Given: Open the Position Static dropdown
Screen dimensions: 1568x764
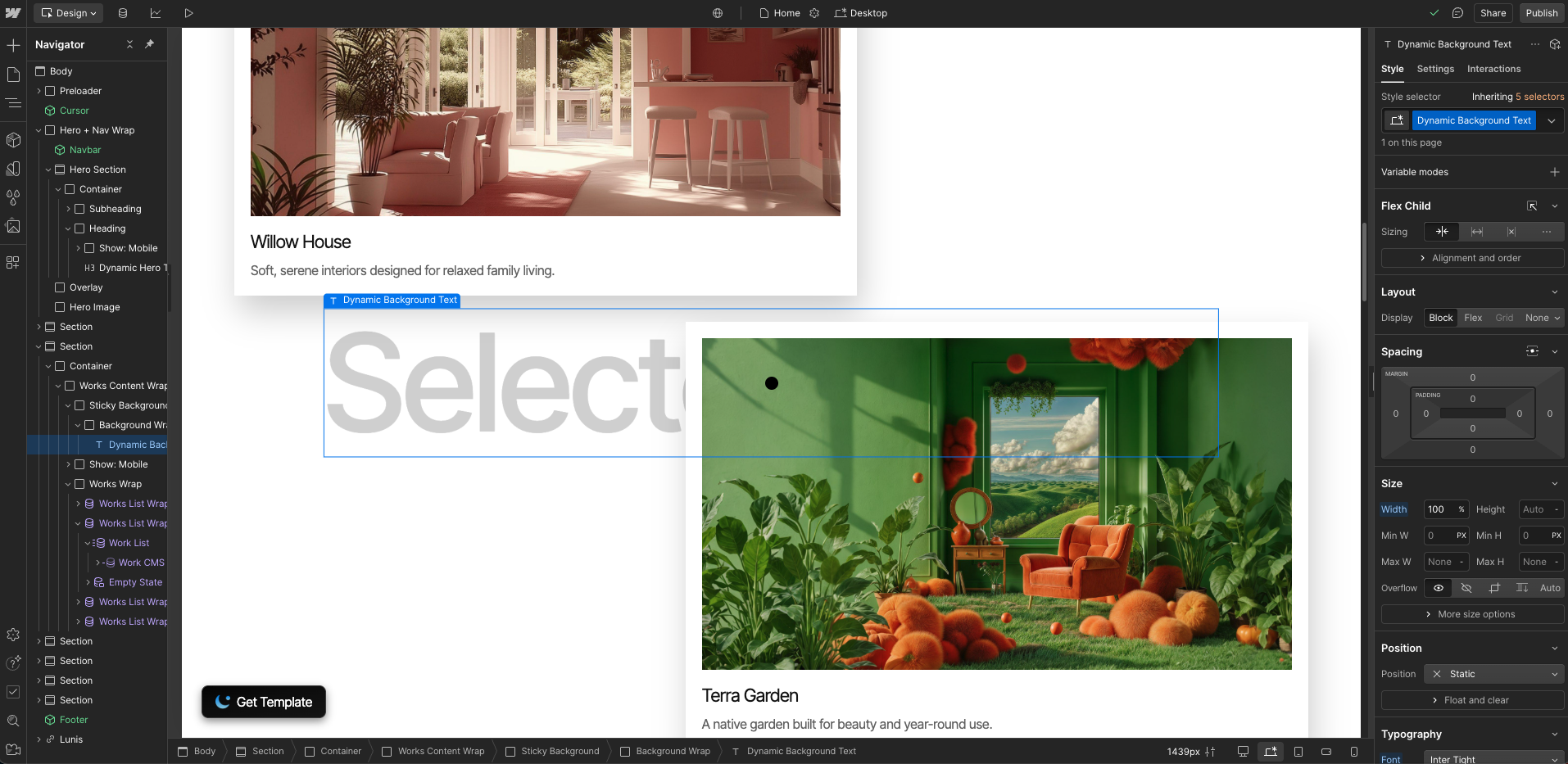Looking at the screenshot, I should (x=1494, y=674).
